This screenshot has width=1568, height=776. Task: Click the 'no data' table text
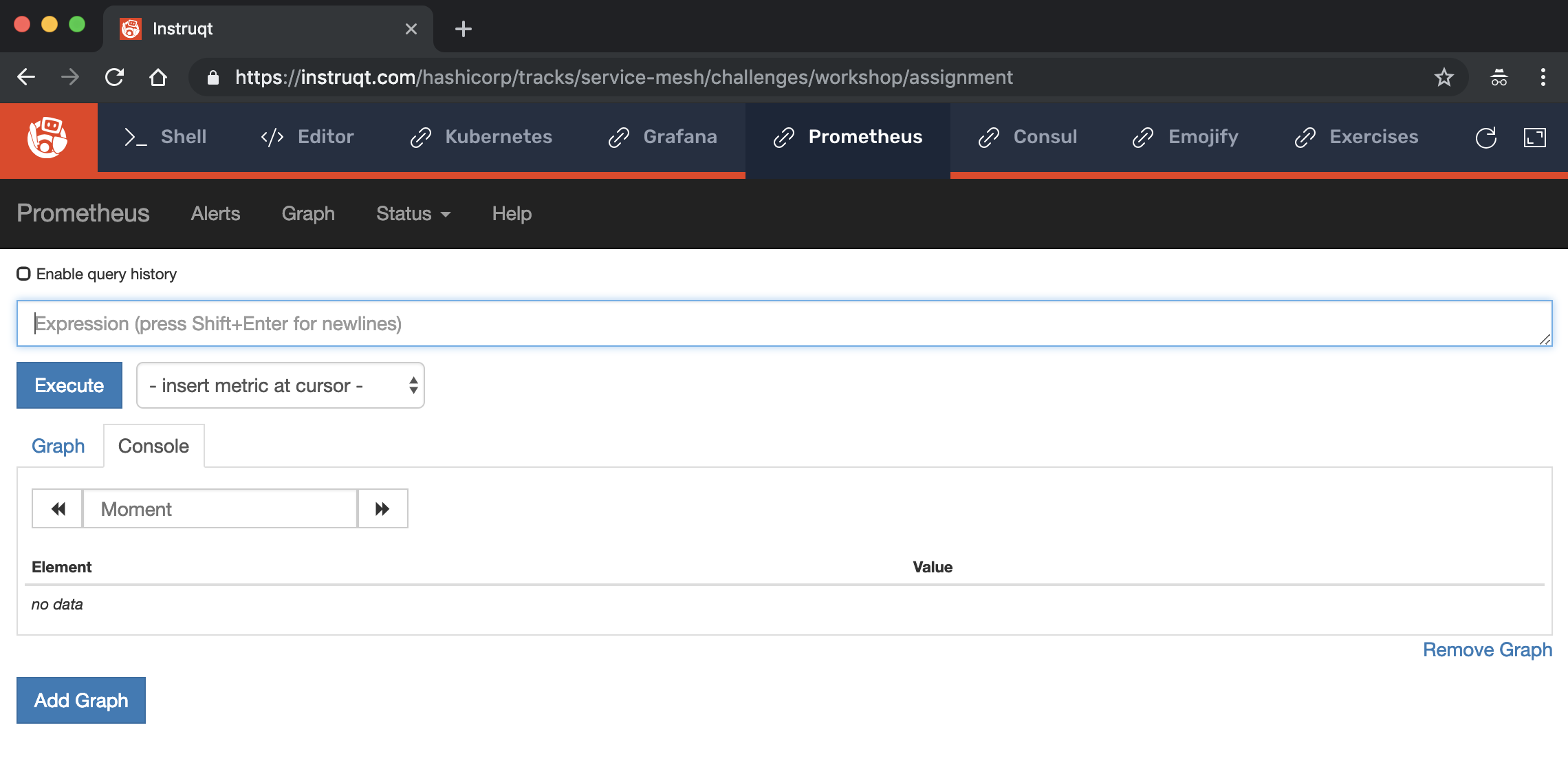57,604
